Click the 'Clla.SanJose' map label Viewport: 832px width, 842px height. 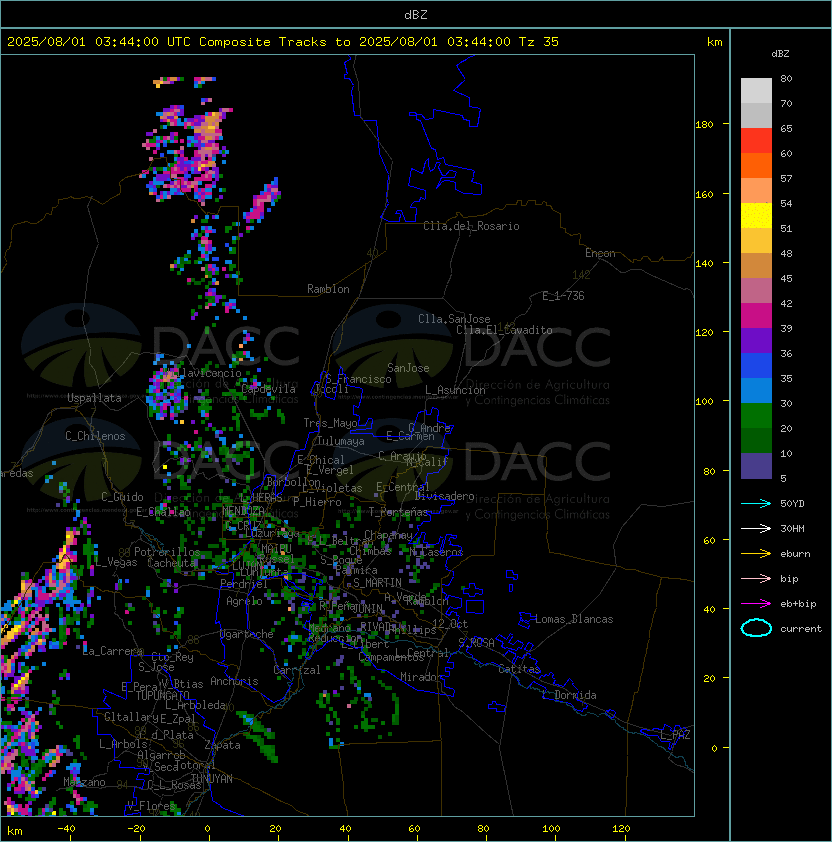pos(454,319)
